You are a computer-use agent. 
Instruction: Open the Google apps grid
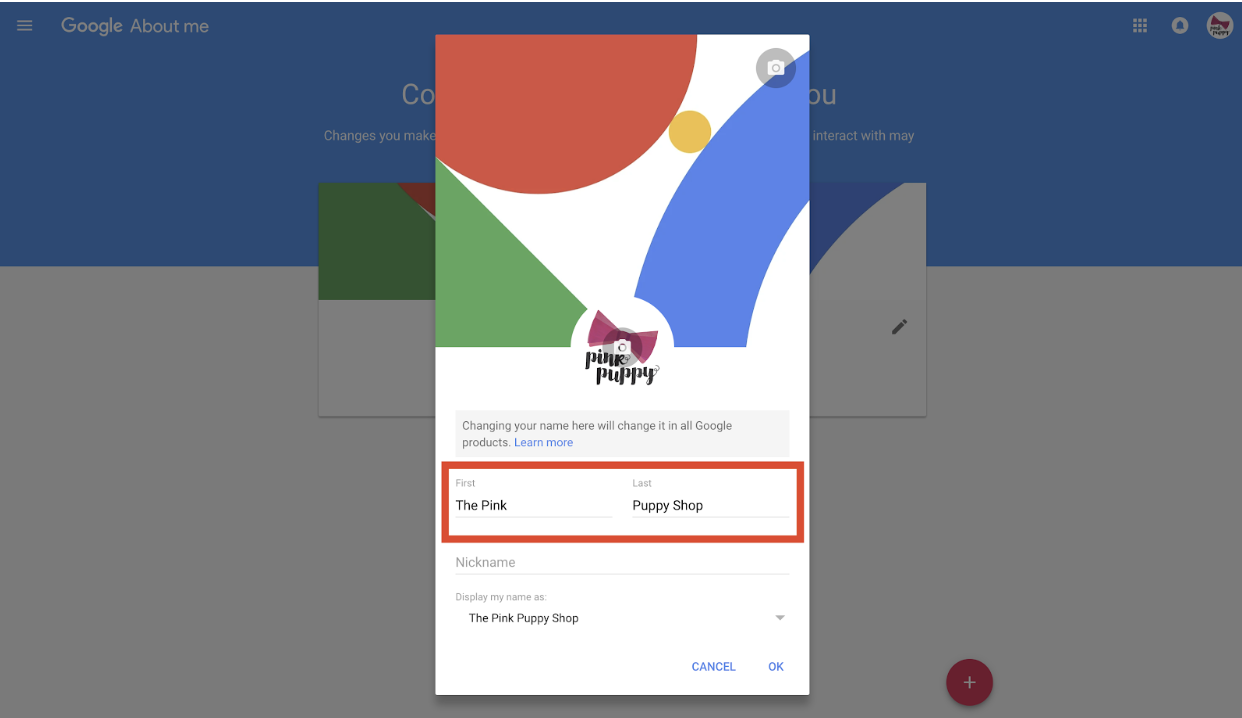[x=1140, y=26]
